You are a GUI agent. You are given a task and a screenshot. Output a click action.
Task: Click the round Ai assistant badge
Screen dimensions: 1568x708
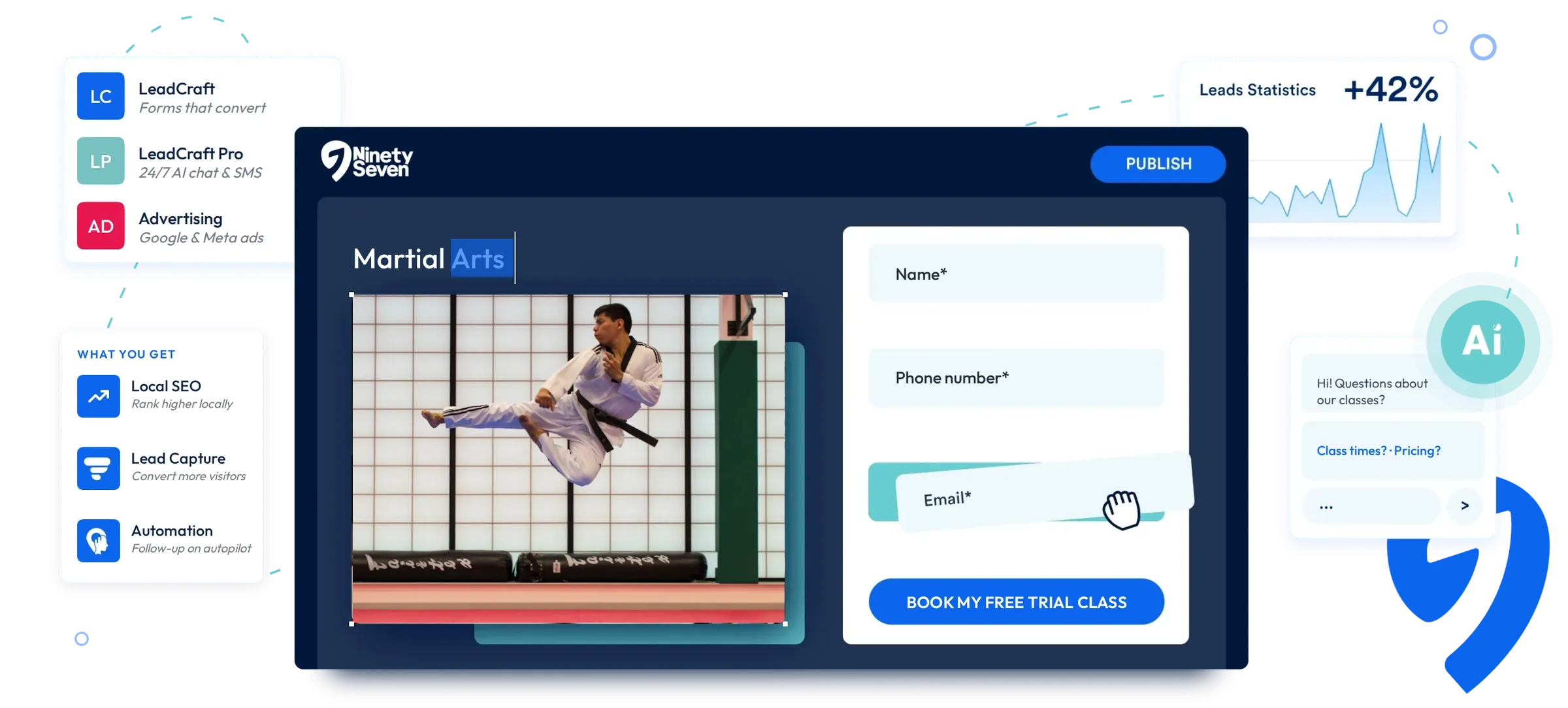point(1482,342)
